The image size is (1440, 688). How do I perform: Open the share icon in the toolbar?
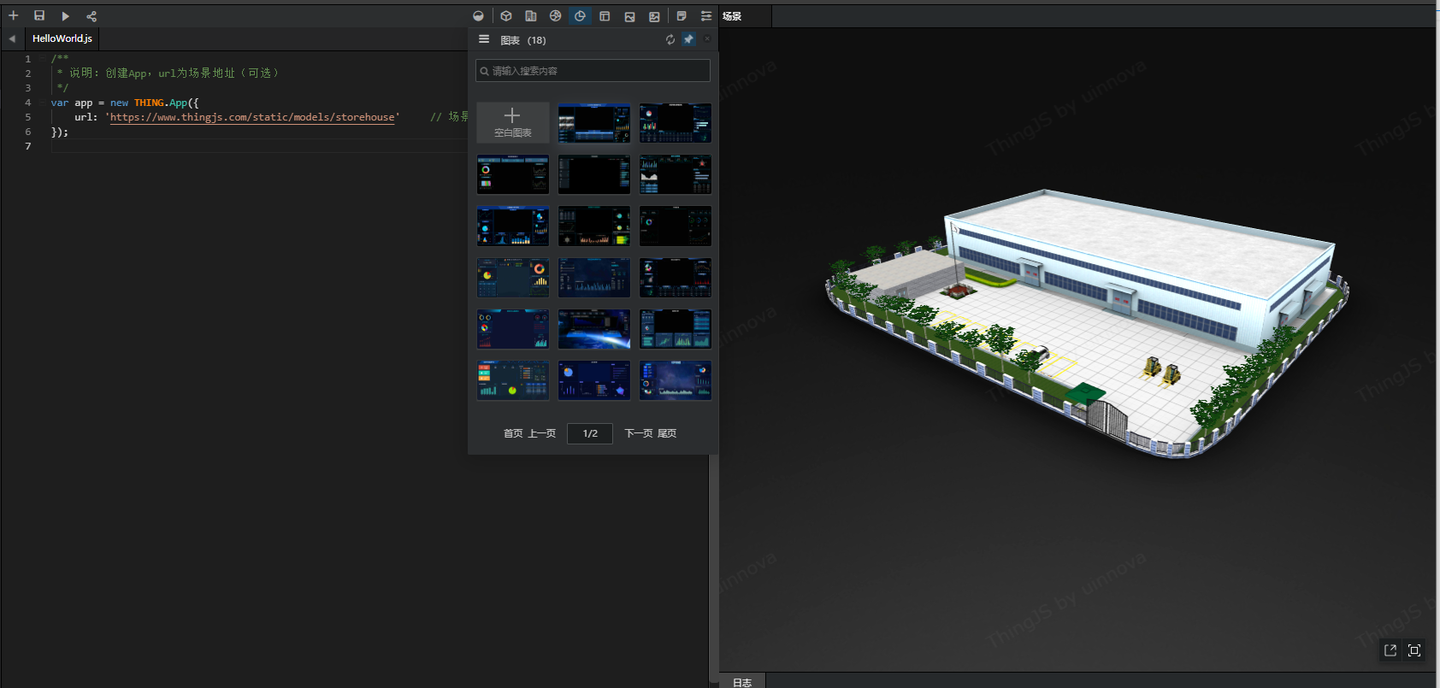[91, 16]
